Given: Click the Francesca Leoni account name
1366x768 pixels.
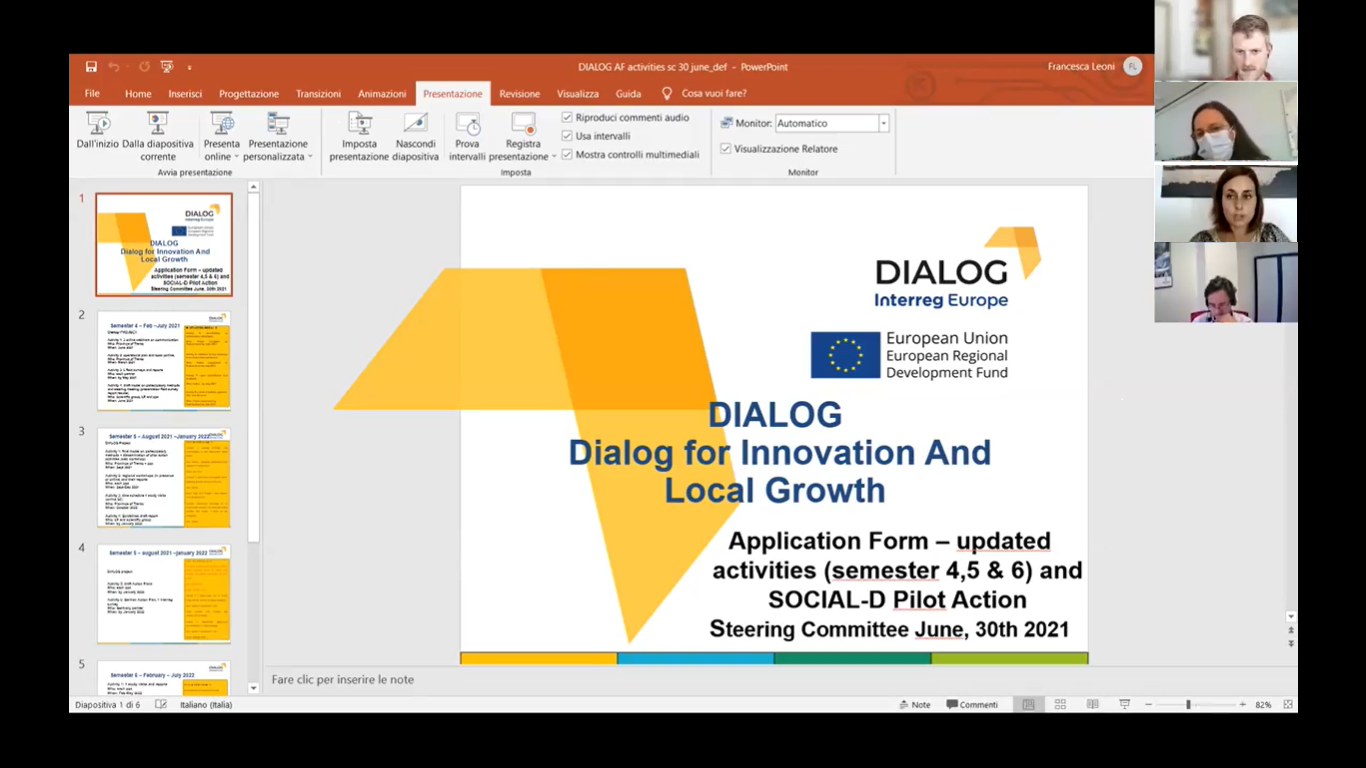Looking at the screenshot, I should click(1081, 67).
